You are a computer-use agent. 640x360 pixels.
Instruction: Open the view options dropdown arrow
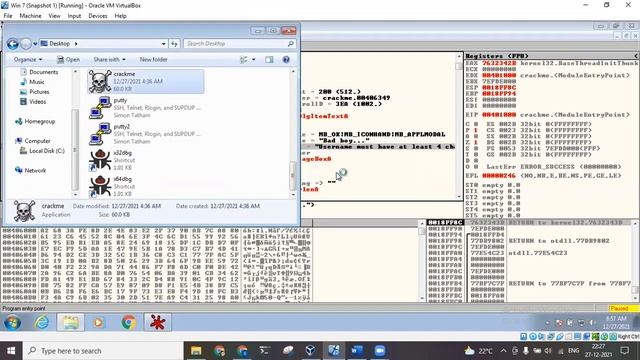pyautogui.click(x=253, y=60)
